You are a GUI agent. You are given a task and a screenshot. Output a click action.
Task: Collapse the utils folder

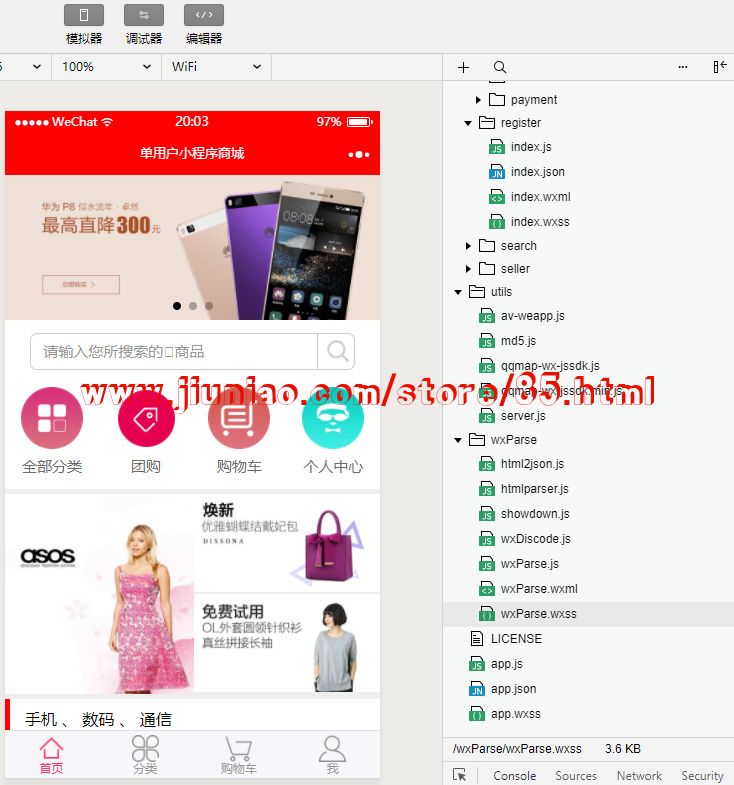click(458, 292)
